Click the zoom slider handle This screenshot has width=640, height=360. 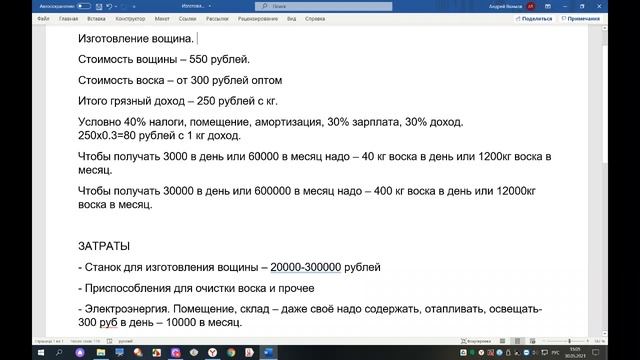(x=569, y=341)
